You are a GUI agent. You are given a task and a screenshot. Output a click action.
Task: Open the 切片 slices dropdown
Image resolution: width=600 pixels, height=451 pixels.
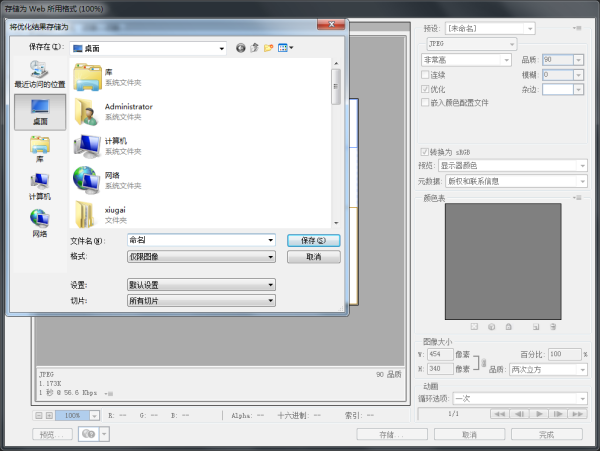(199, 300)
